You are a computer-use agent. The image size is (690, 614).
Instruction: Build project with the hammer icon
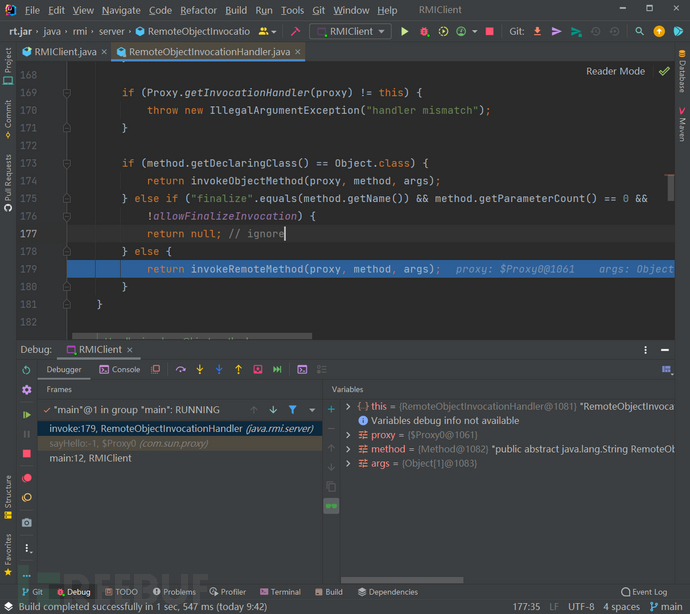click(295, 31)
